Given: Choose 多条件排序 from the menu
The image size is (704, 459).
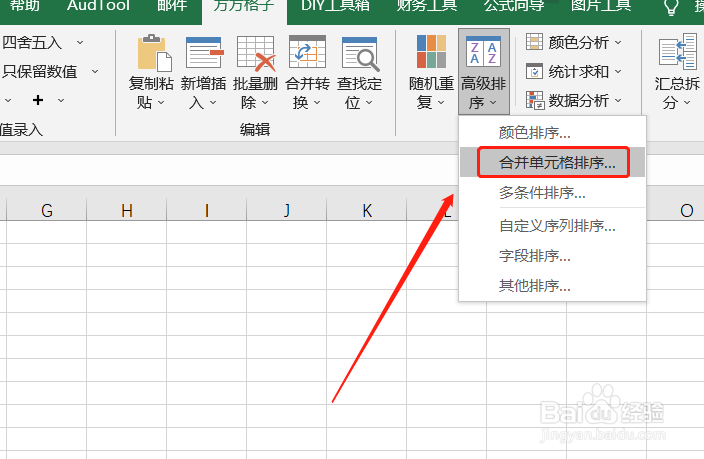Looking at the screenshot, I should click(x=552, y=192).
